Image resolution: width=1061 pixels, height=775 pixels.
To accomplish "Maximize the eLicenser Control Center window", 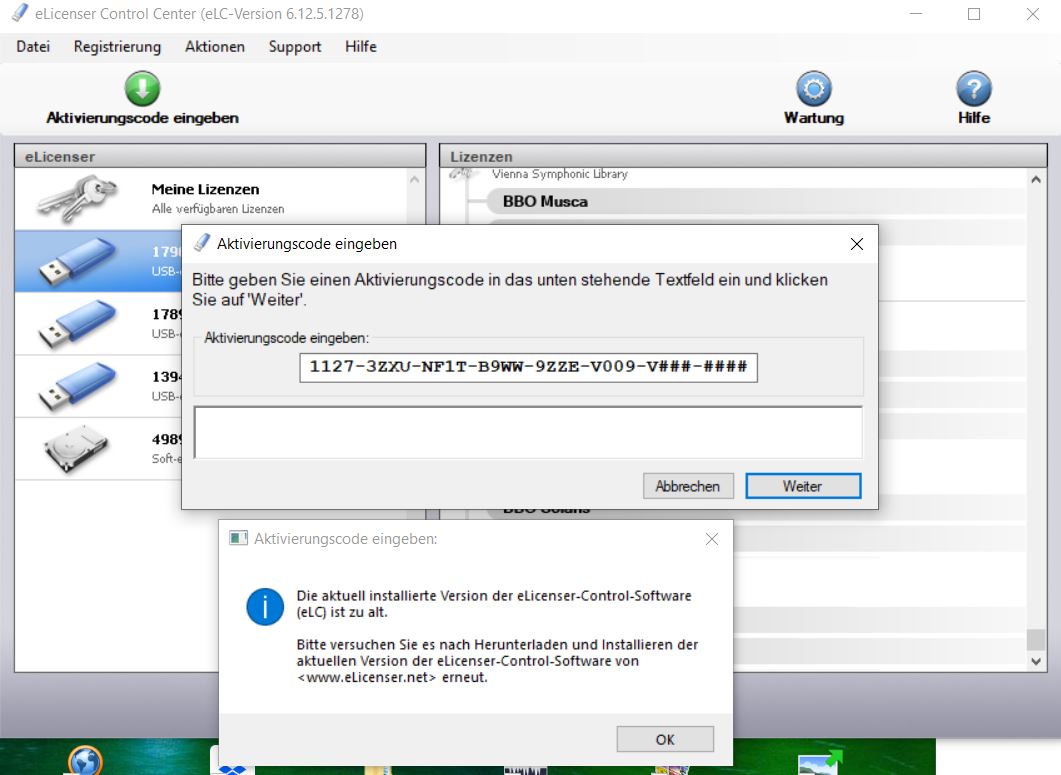I will pyautogui.click(x=974, y=14).
